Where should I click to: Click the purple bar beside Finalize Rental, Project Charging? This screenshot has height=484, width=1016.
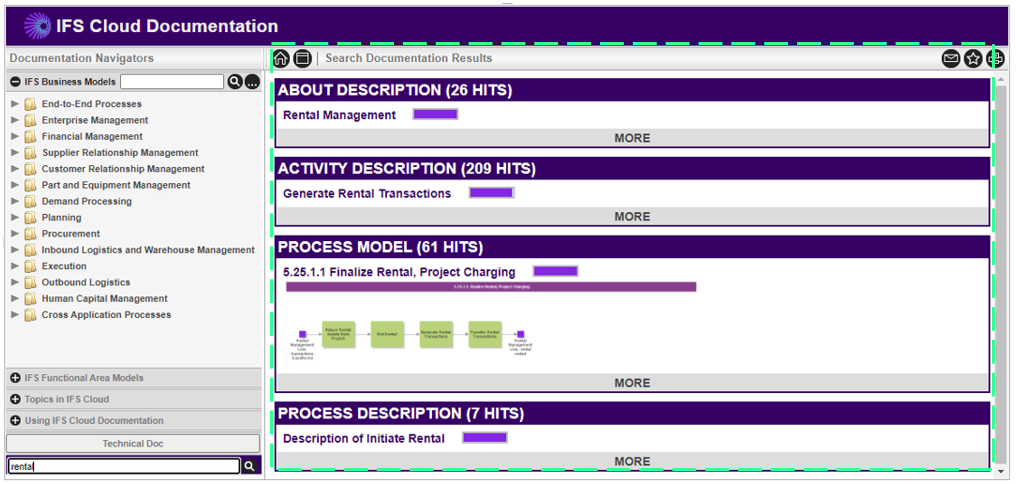[555, 271]
